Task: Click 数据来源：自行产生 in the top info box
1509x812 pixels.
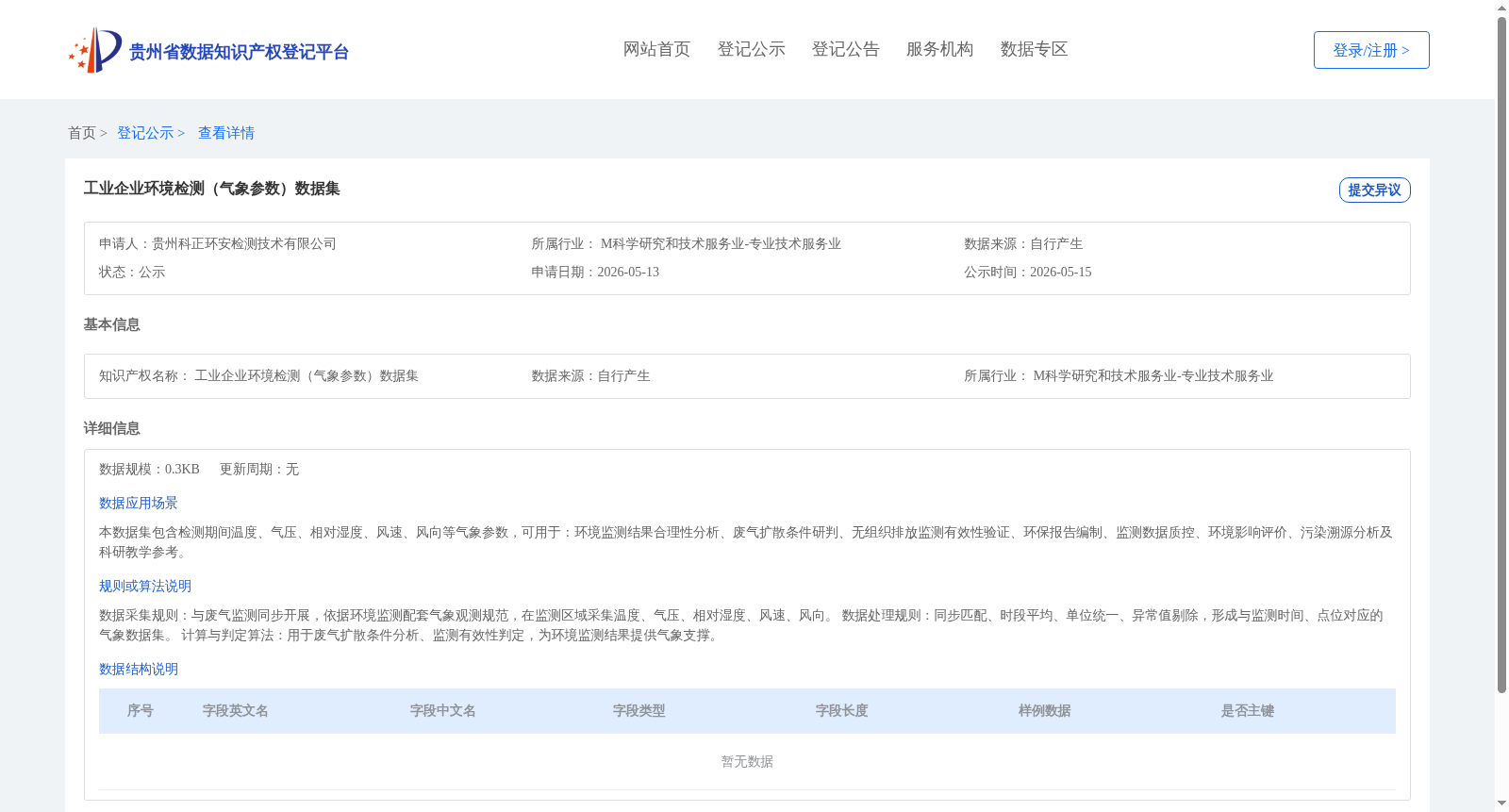Action: (x=1023, y=243)
